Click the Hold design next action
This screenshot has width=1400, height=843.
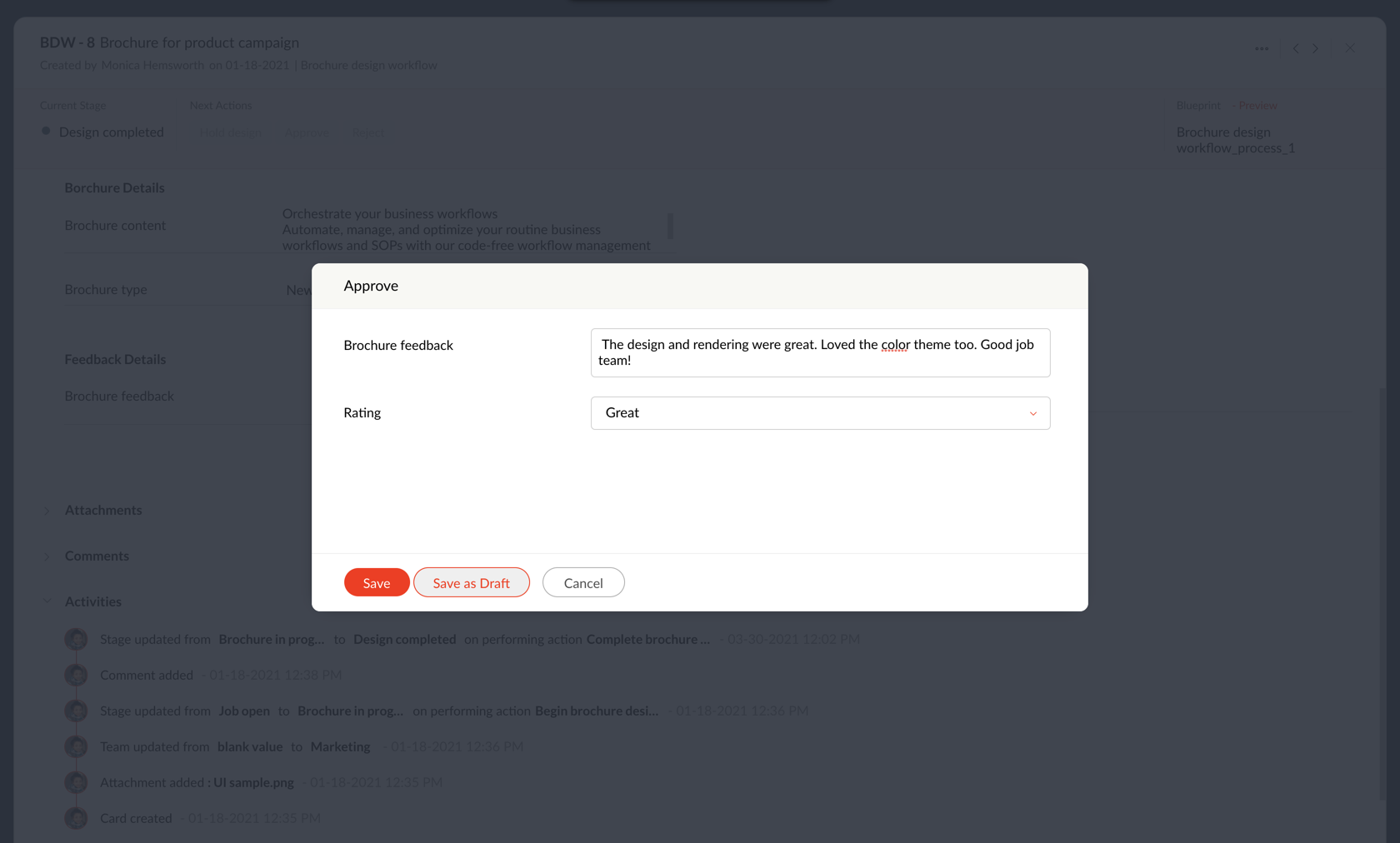[x=231, y=133]
